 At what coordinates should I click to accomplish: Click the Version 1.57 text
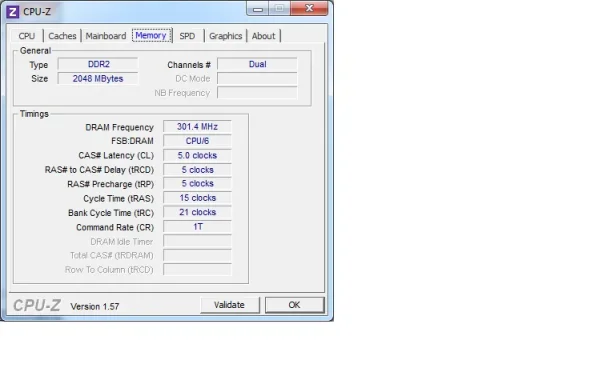click(95, 307)
